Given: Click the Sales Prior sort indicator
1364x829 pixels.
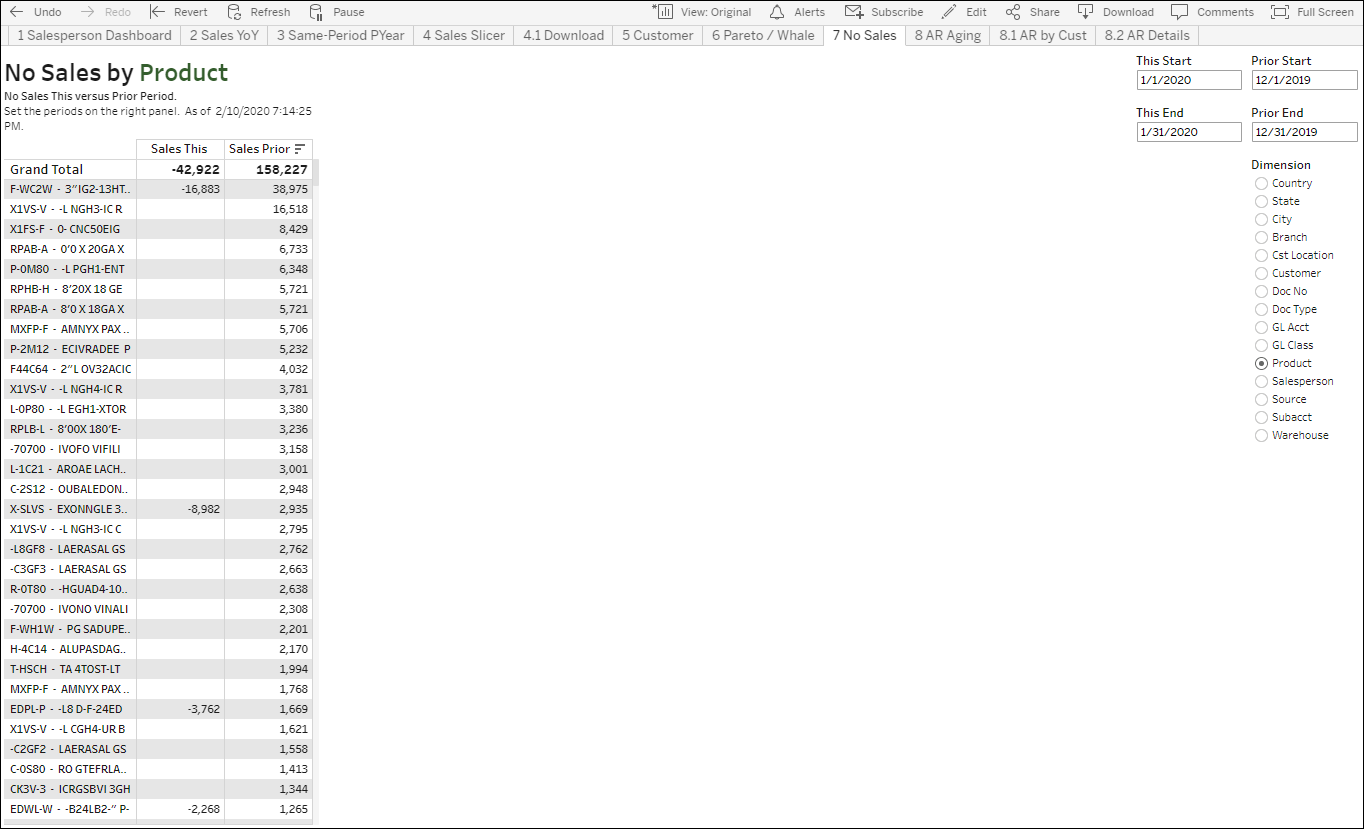Looking at the screenshot, I should (300, 149).
